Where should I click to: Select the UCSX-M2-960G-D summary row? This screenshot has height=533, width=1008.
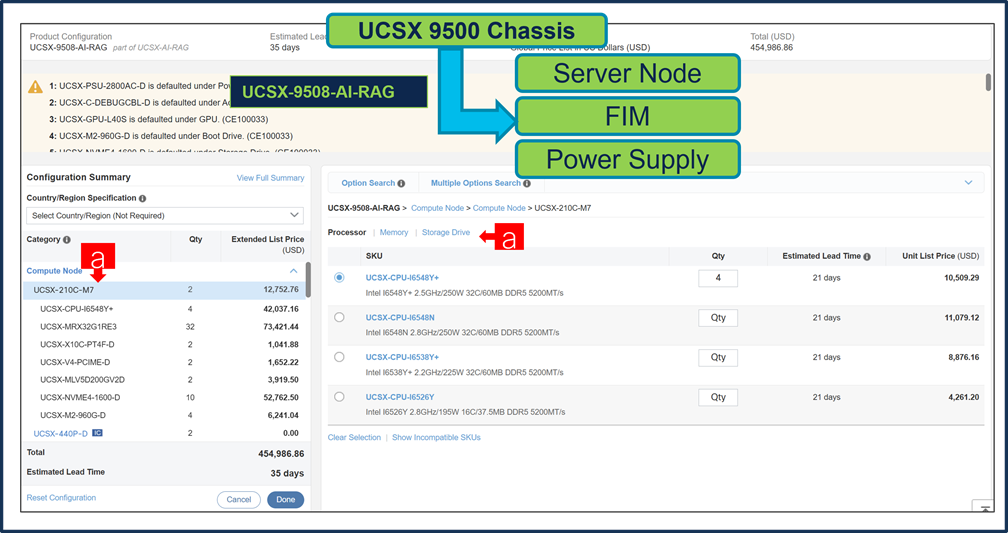165,415
